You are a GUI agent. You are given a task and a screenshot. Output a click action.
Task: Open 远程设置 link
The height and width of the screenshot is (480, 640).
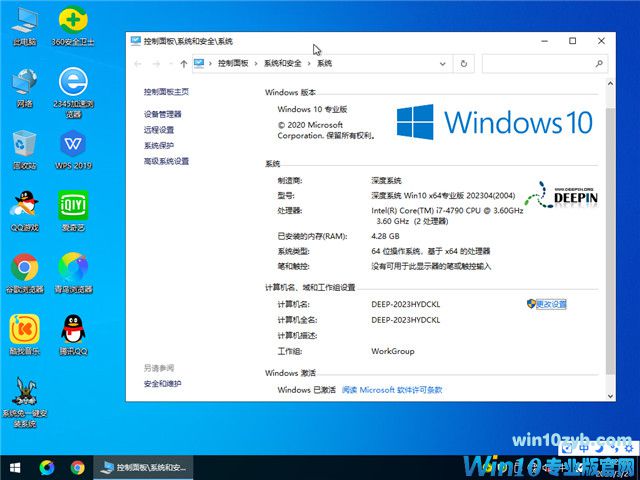(159, 130)
